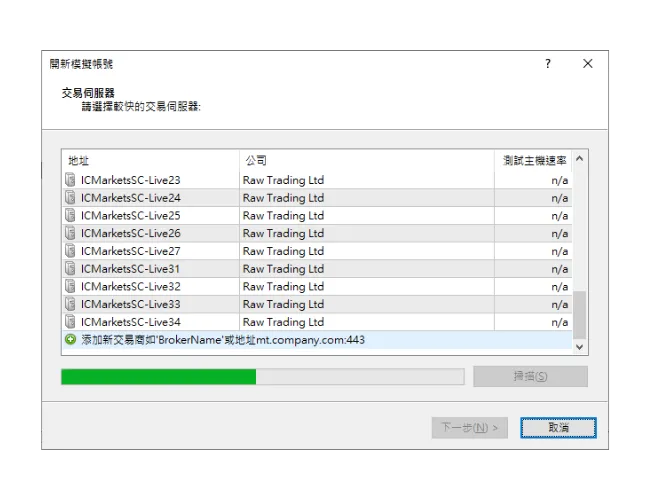Sort by the 測試主機速率 column header
The width and height of the screenshot is (650, 500).
(533, 160)
